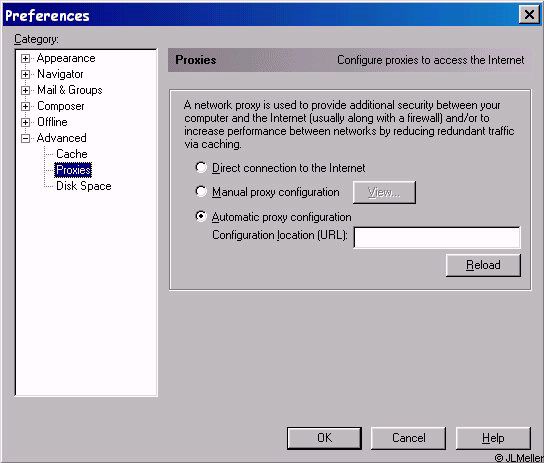Expand the Navigator category

25,74
